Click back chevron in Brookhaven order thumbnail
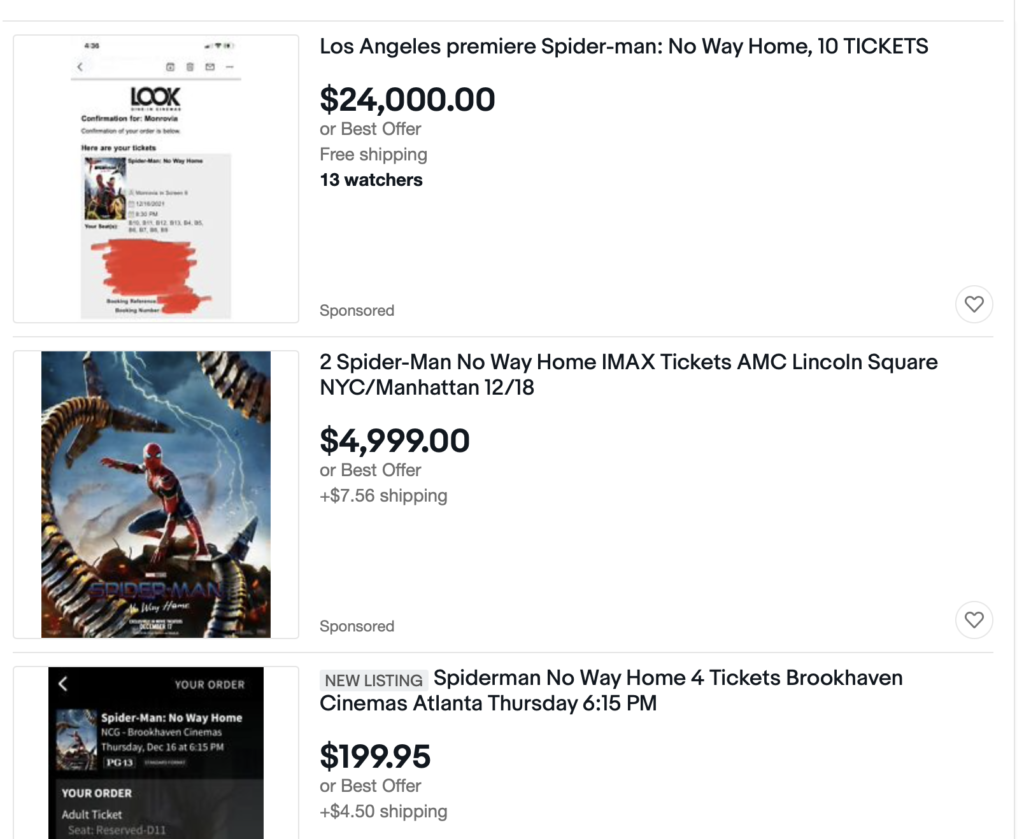Viewport: 1024px width, 839px height. coord(63,684)
